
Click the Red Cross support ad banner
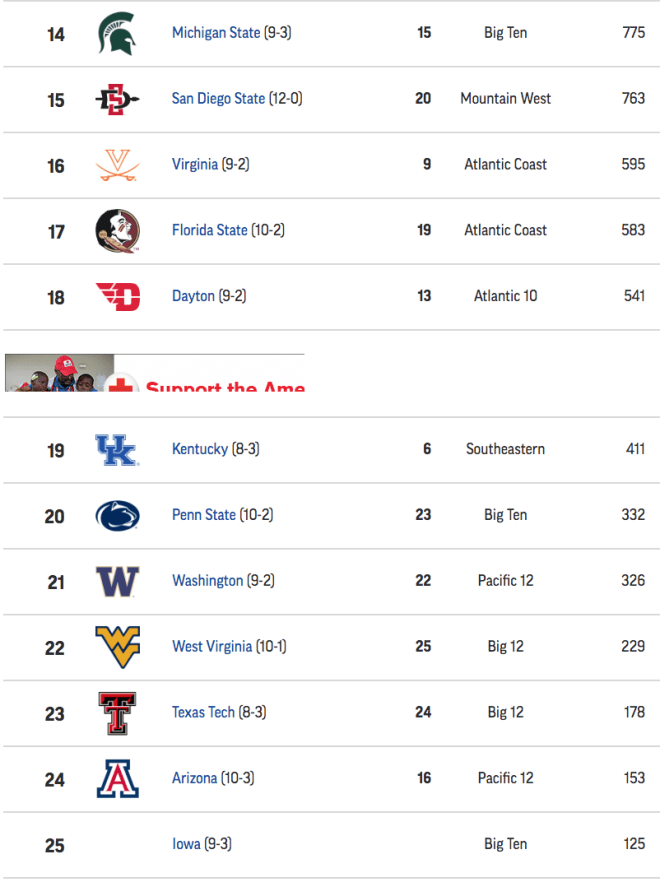tap(155, 373)
